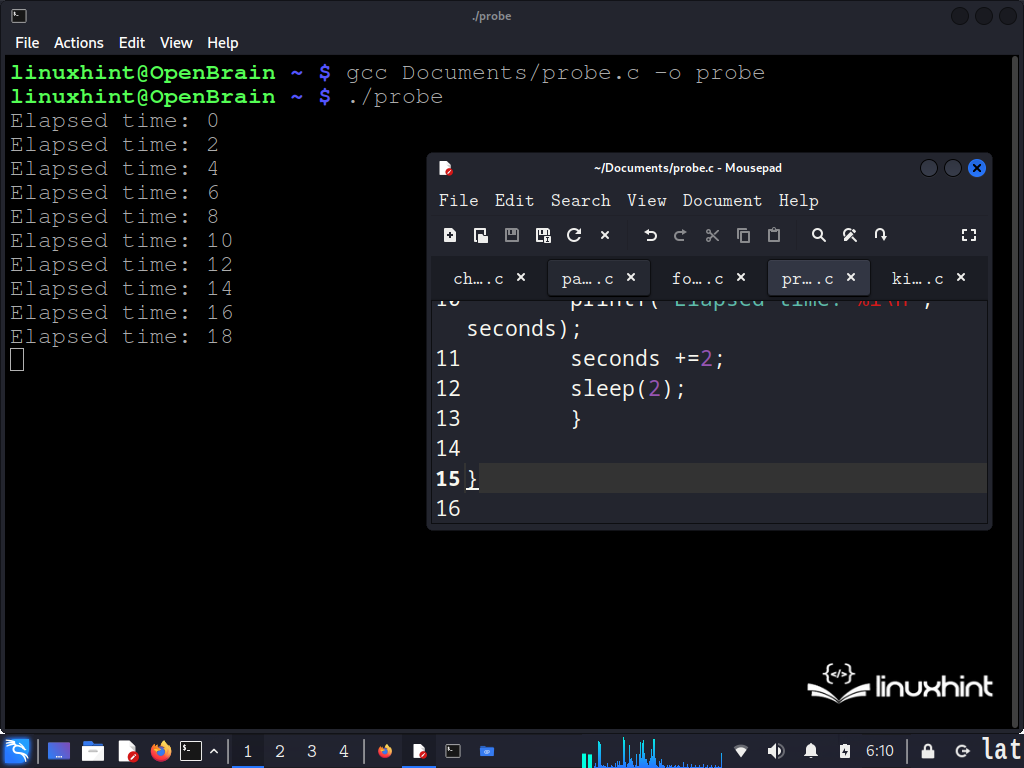
Task: Switch to the ch….c tab
Action: tap(478, 279)
